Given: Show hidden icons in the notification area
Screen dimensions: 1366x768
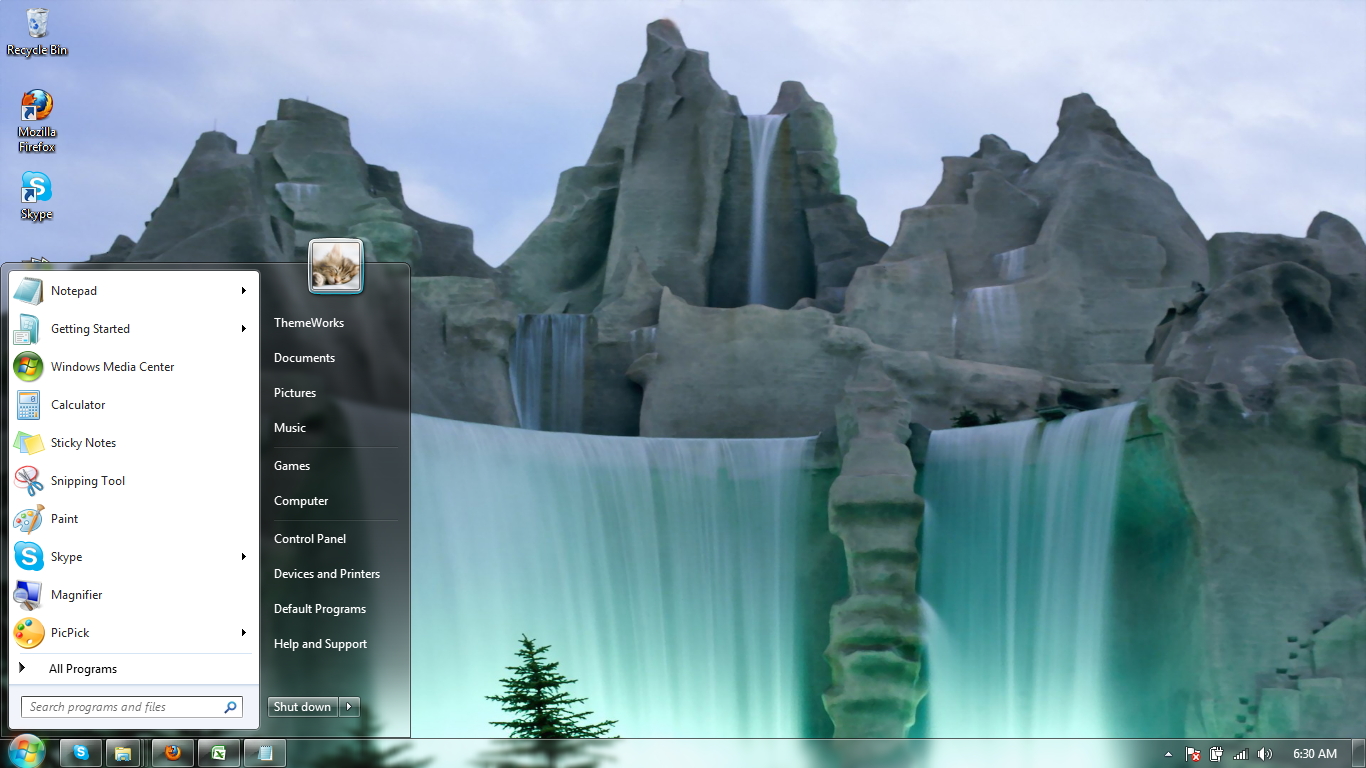Looking at the screenshot, I should (1167, 753).
